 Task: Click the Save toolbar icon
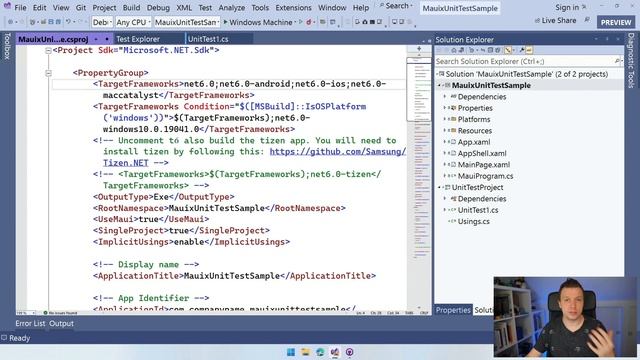(x=51, y=22)
